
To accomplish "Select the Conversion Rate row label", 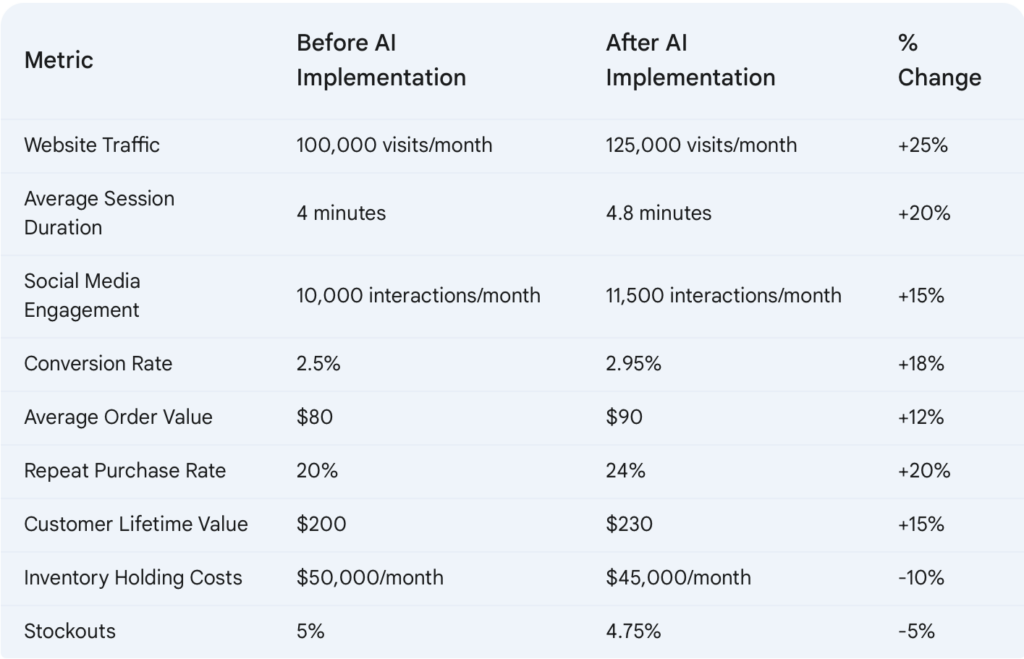I will coord(99,363).
